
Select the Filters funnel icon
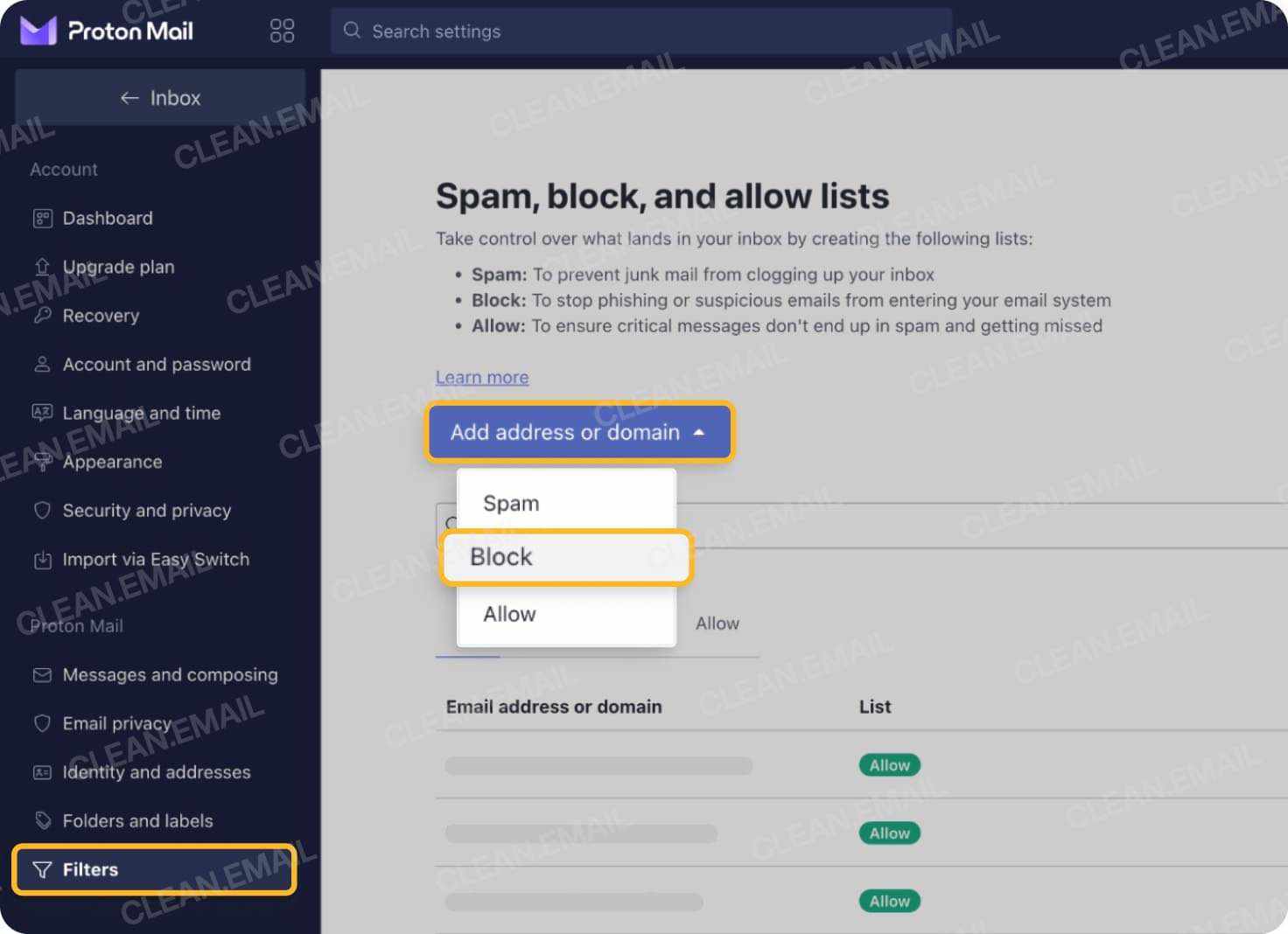click(43, 869)
